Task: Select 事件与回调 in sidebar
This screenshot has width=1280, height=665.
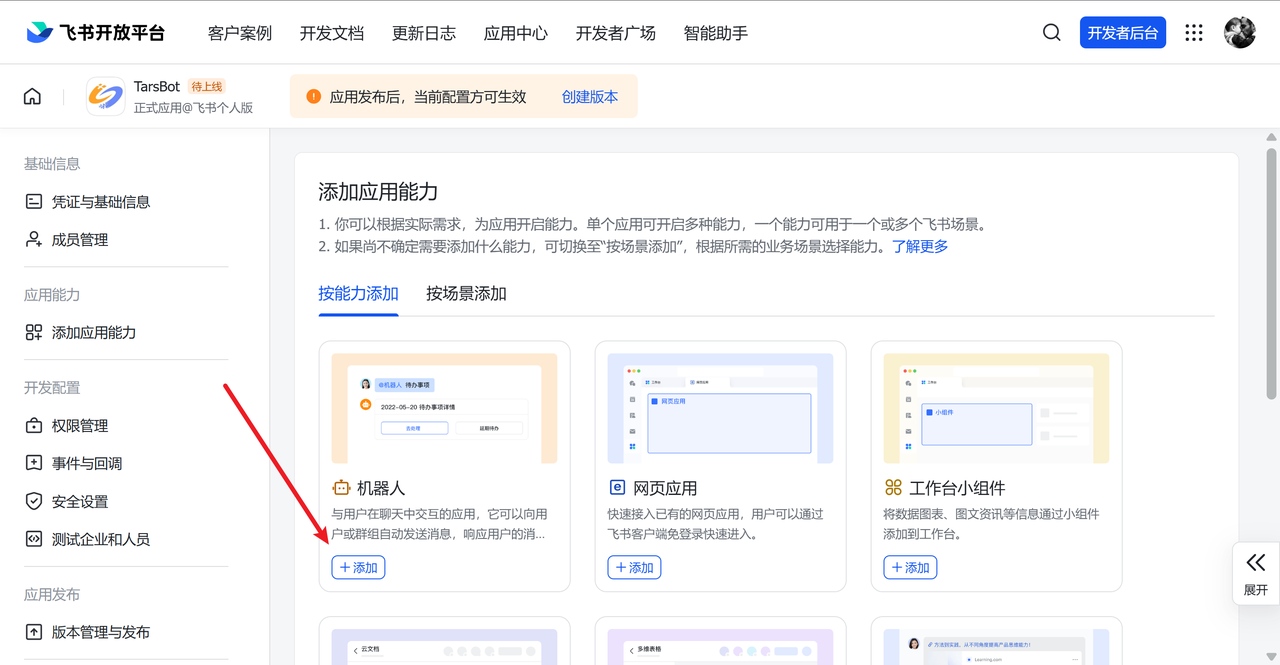Action: click(86, 464)
